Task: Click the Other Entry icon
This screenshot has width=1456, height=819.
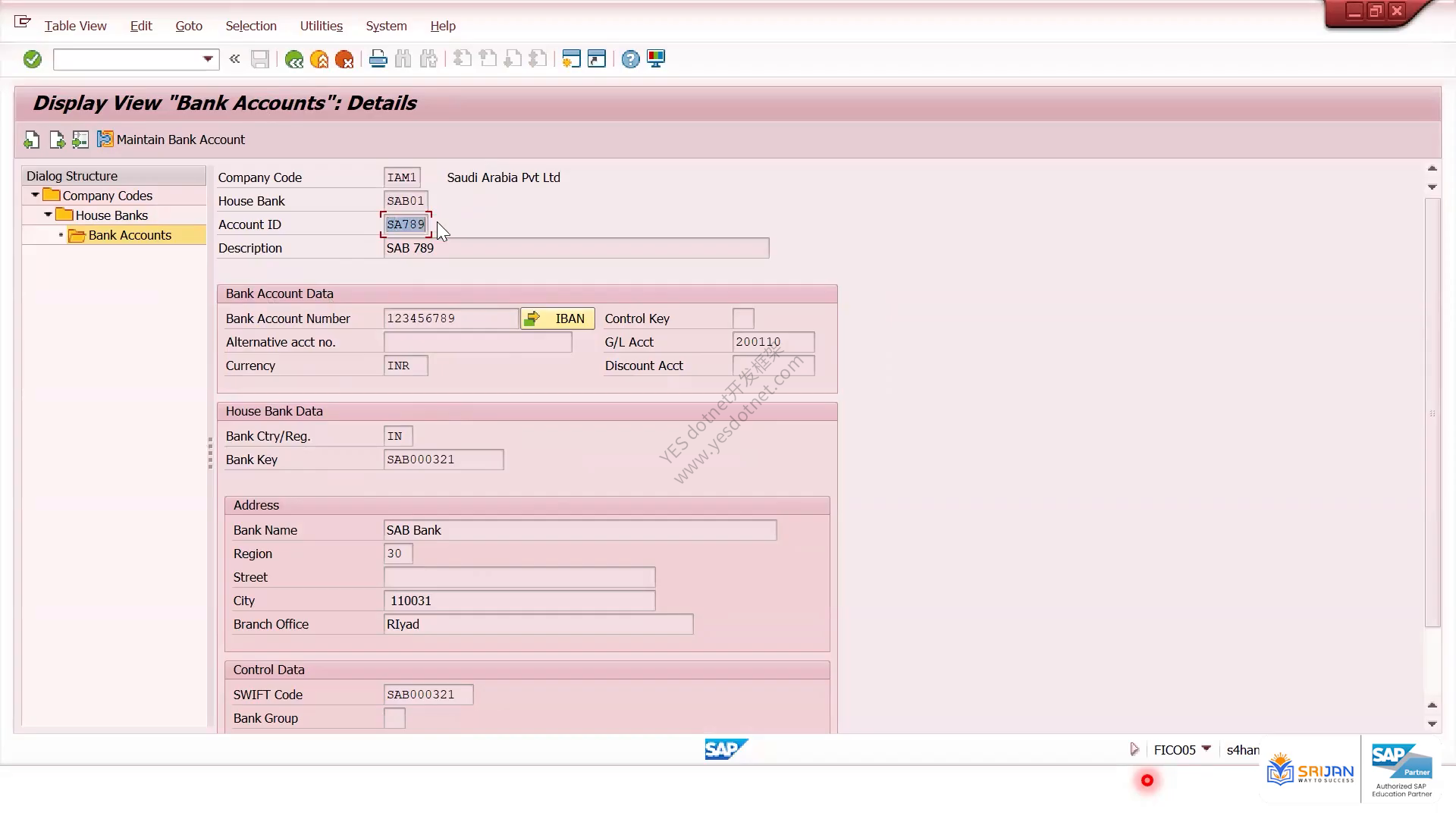Action: click(x=80, y=140)
